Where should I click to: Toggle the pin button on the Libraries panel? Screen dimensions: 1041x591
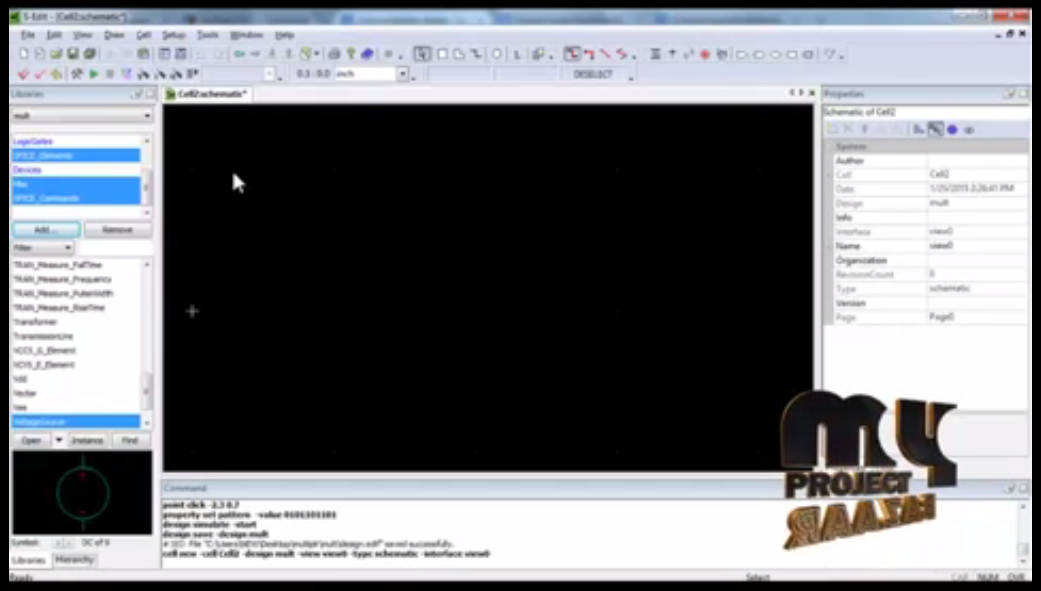137,94
